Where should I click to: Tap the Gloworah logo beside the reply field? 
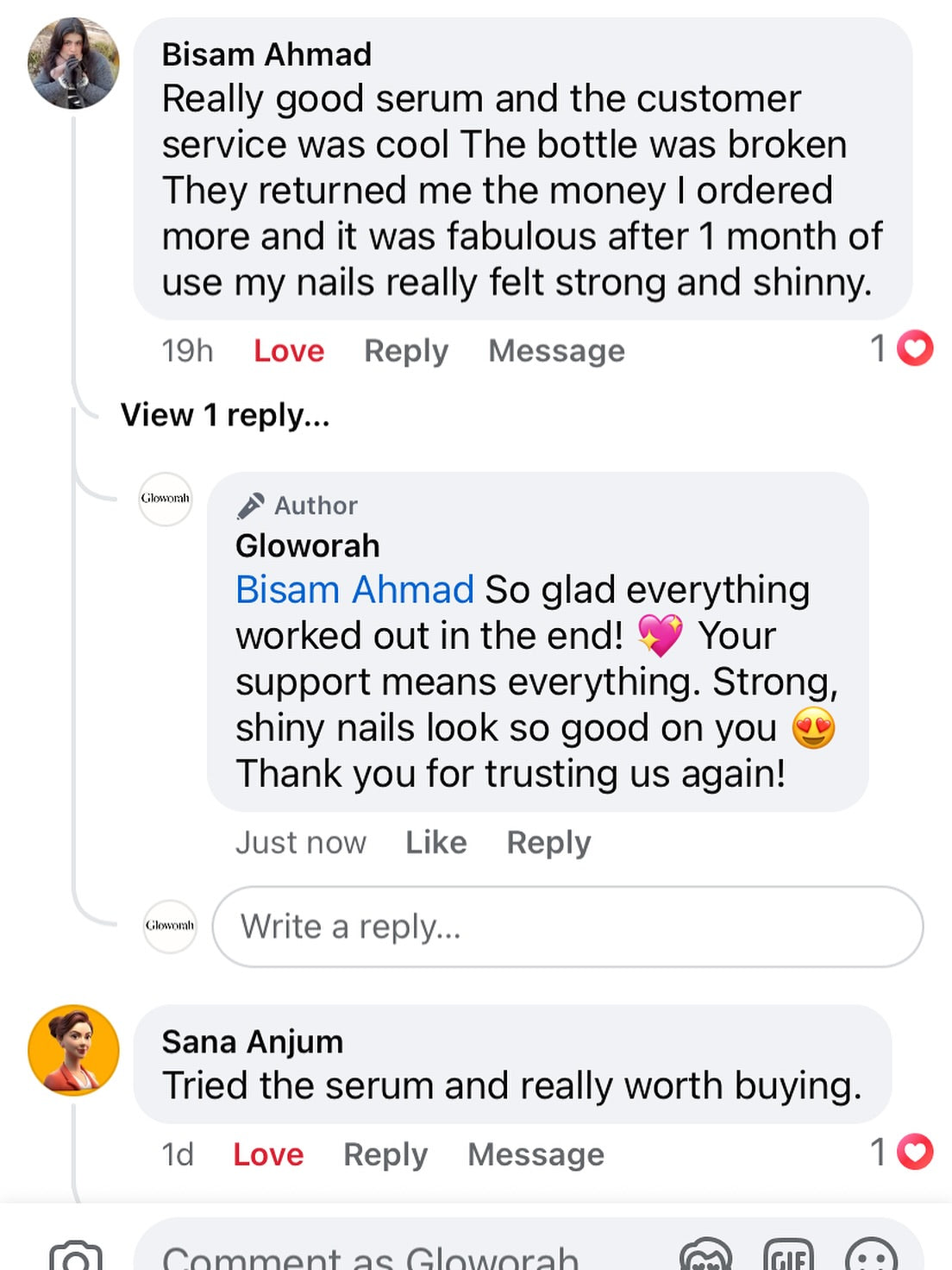pos(169,926)
